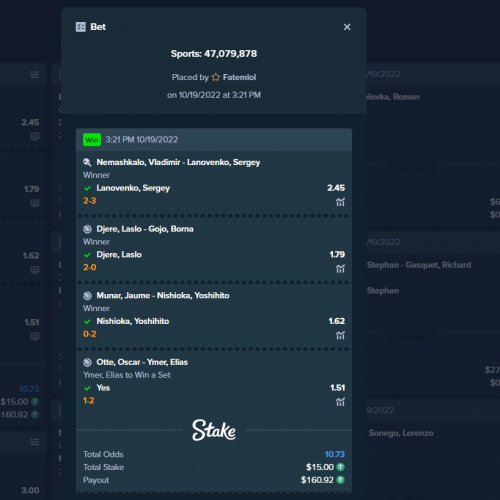Viewport: 500px width, 500px height.
Task: Open Munar, Jaume - Nishioka, Yoshihito match
Action: [x=163, y=296]
